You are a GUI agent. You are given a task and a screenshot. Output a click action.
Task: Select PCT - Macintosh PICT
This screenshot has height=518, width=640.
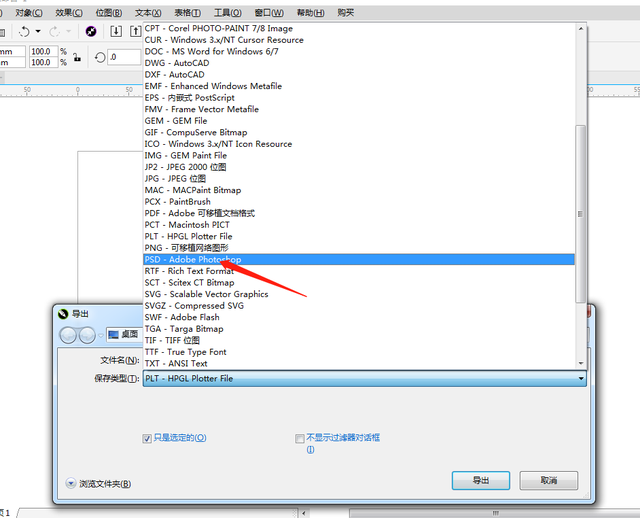(x=359, y=225)
